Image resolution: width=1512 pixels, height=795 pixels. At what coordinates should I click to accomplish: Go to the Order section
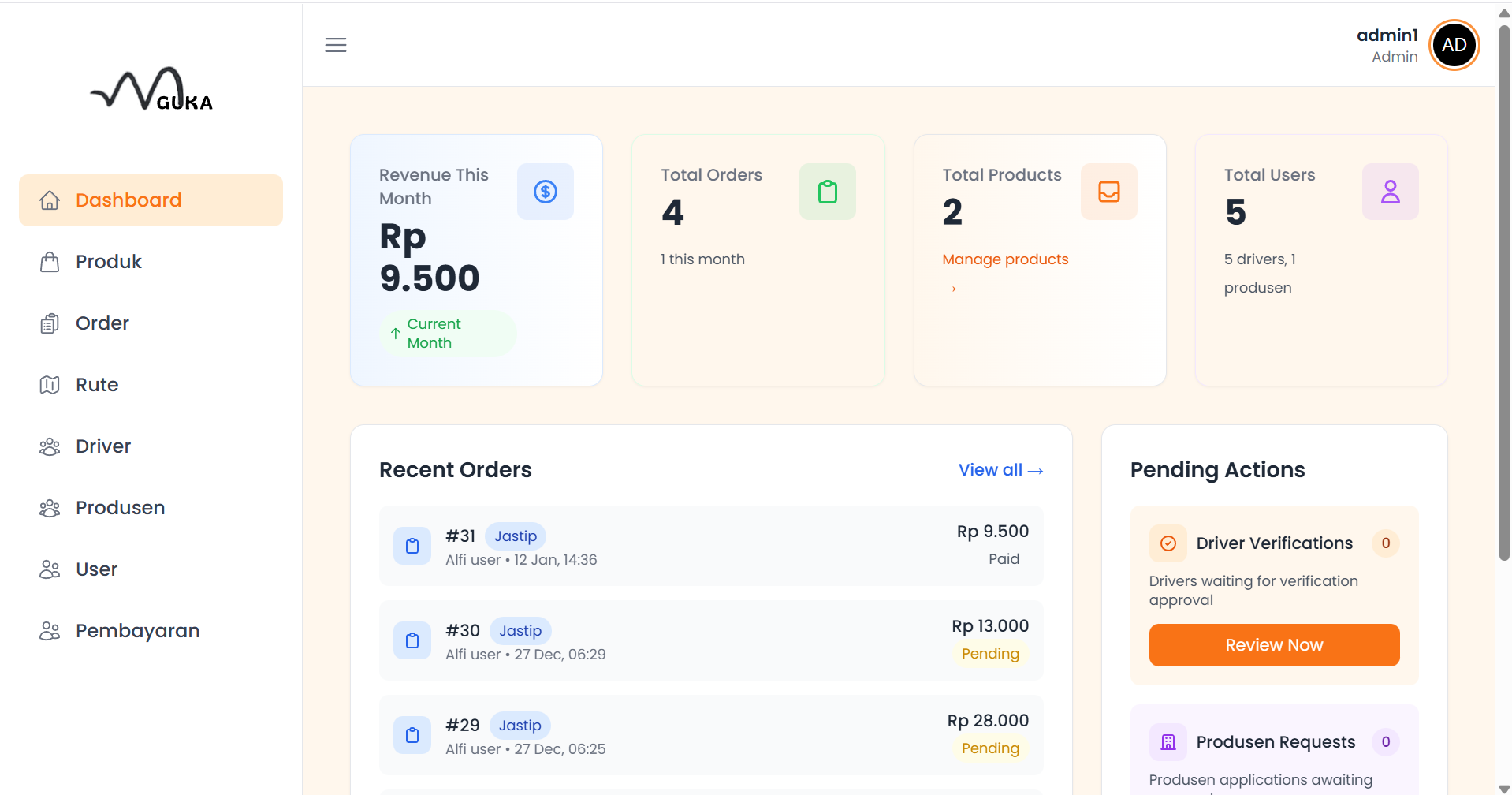(x=102, y=323)
